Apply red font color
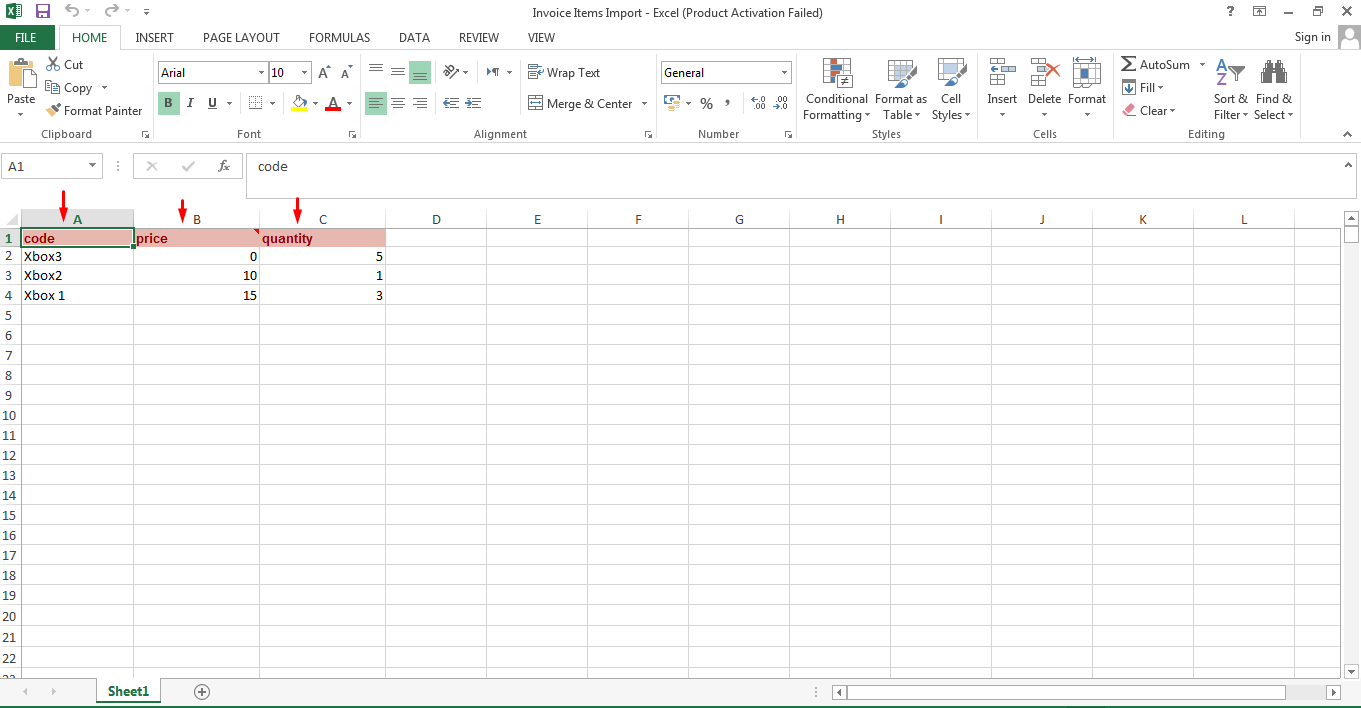This screenshot has width=1361, height=708. click(333, 103)
